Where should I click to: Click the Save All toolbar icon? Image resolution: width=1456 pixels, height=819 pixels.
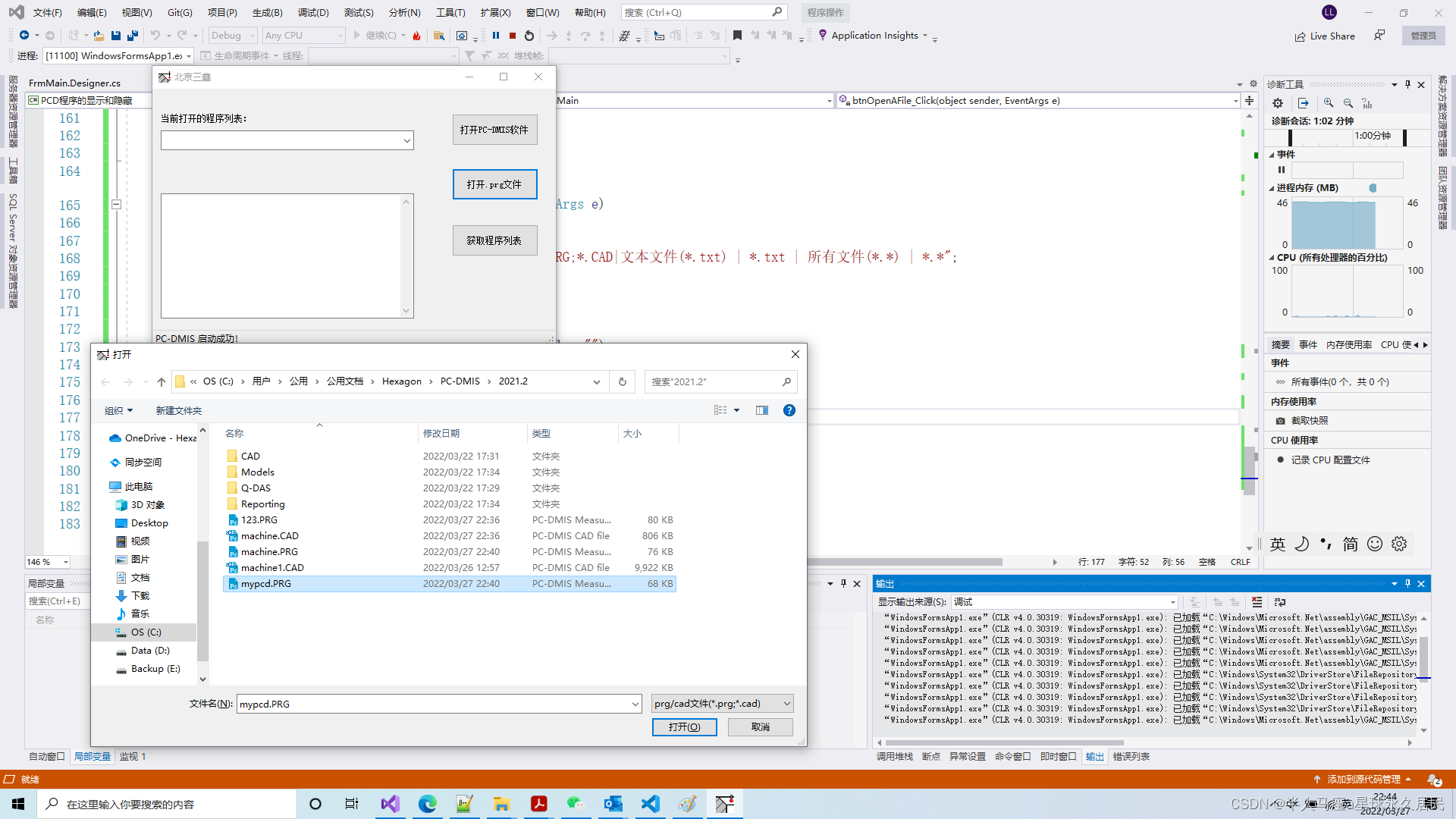point(133,36)
